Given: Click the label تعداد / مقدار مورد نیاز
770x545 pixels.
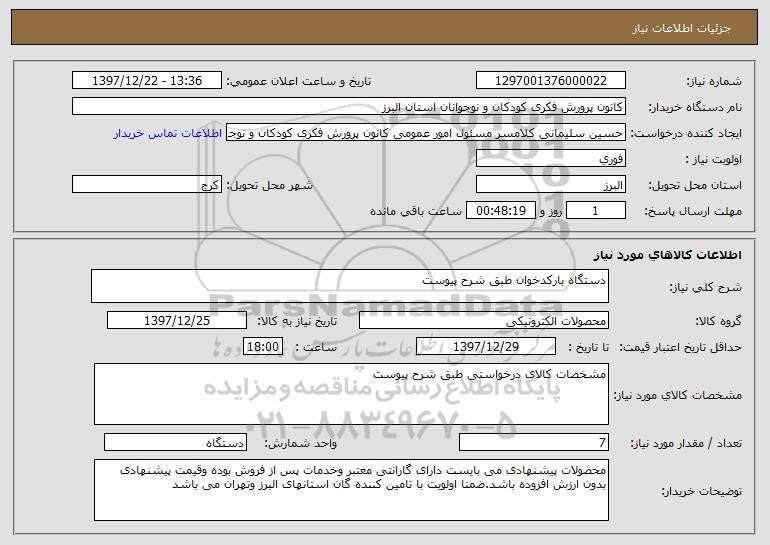Looking at the screenshot, I should tap(686, 443).
